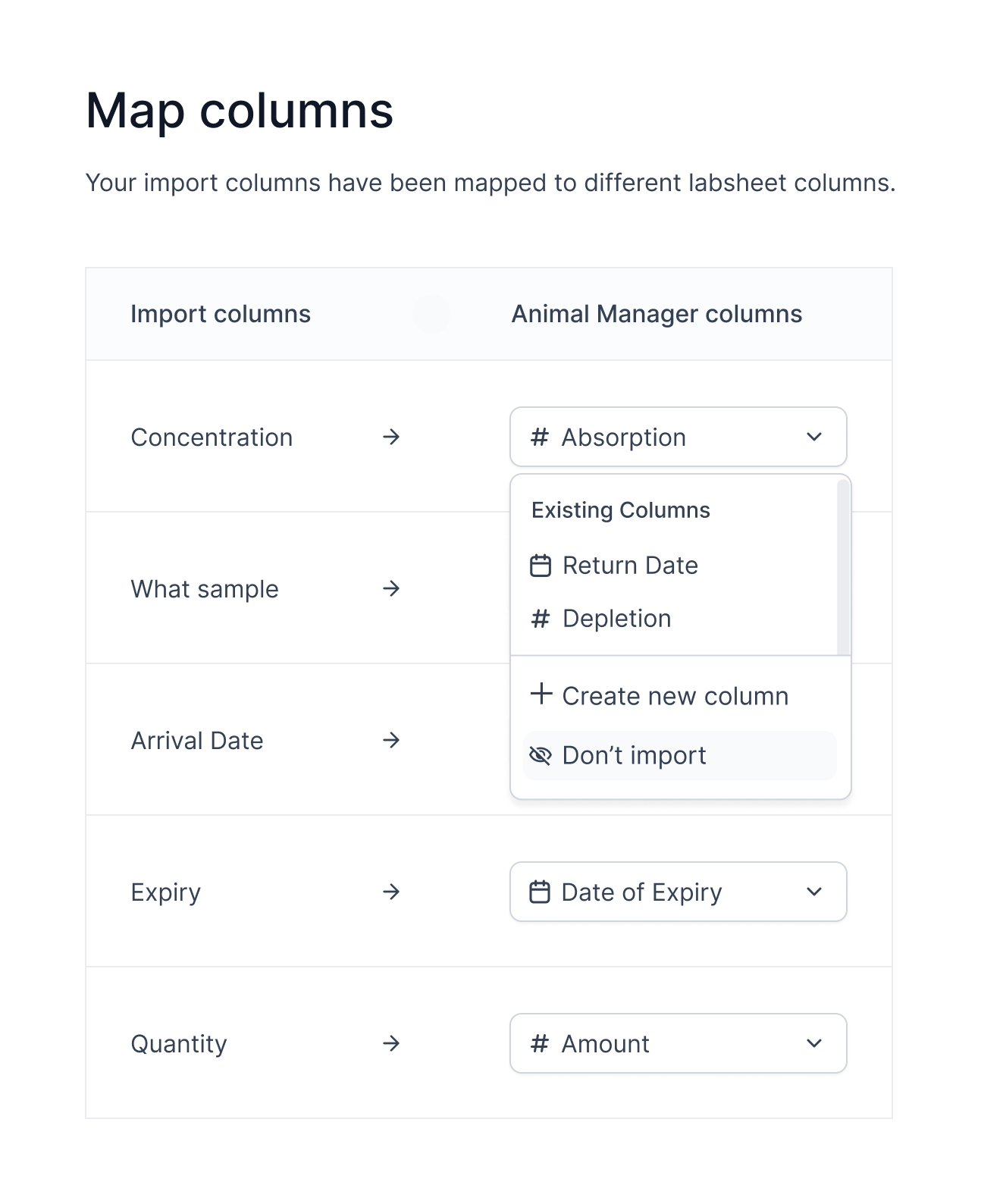Collapse the Absorption dropdown chevron
Screen dimensions: 981x1204
pyautogui.click(x=814, y=437)
